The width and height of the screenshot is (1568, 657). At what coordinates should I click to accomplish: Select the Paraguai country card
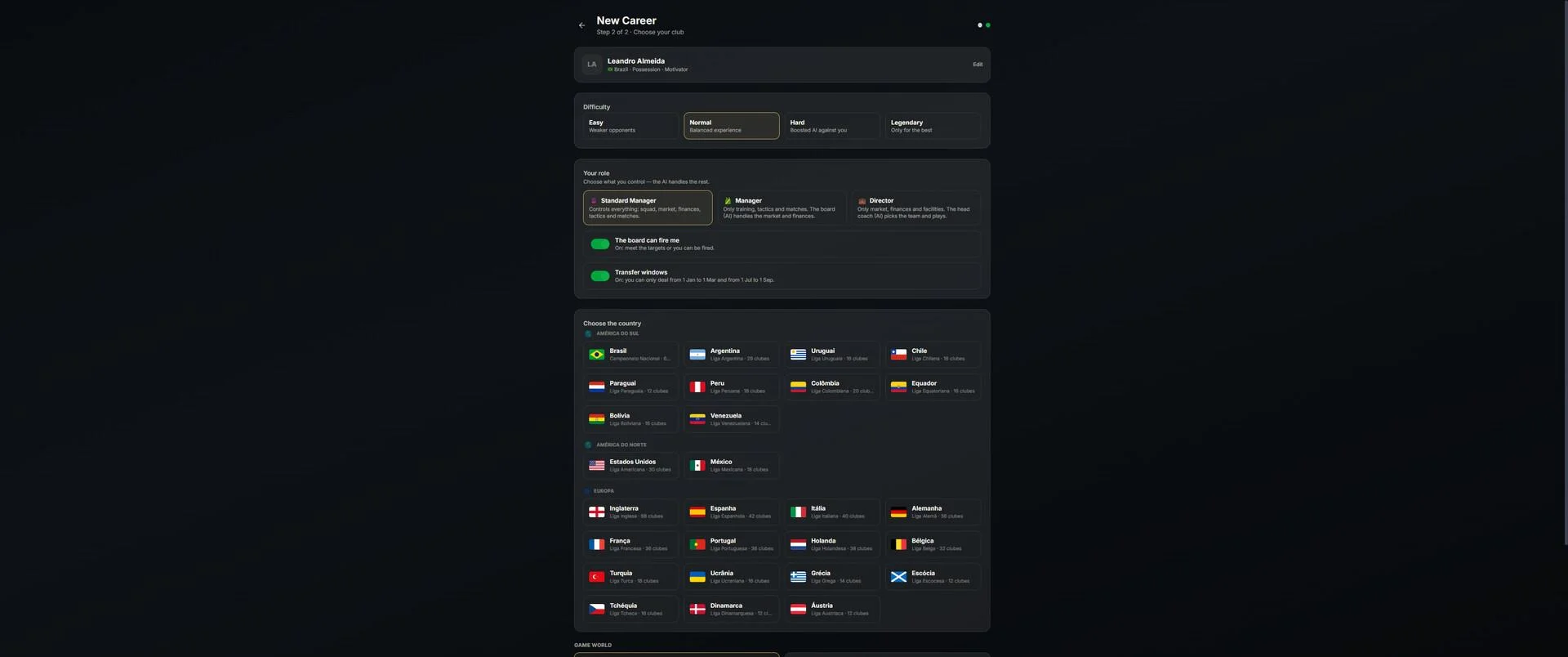pos(630,387)
